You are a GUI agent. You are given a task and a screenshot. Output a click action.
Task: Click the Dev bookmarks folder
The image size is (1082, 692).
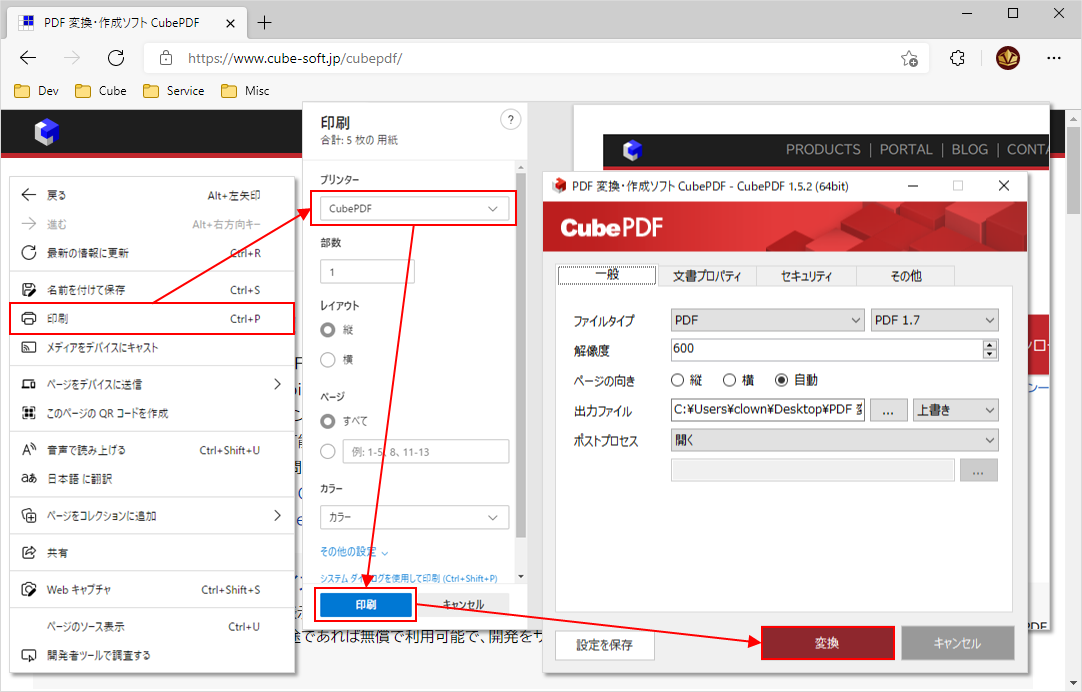(x=37, y=91)
